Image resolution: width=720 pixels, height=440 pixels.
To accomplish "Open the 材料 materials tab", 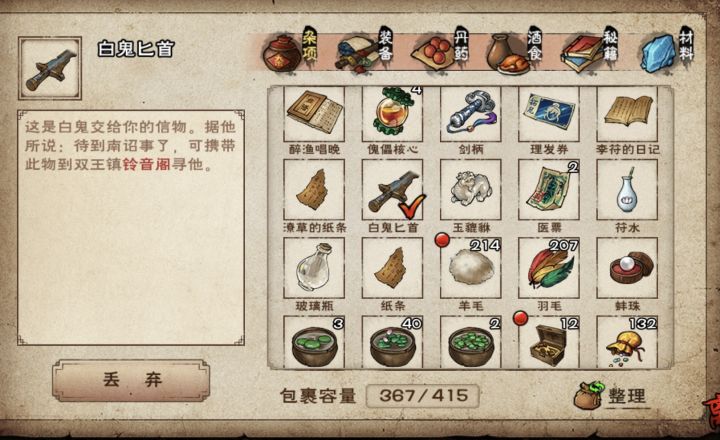I will point(667,51).
